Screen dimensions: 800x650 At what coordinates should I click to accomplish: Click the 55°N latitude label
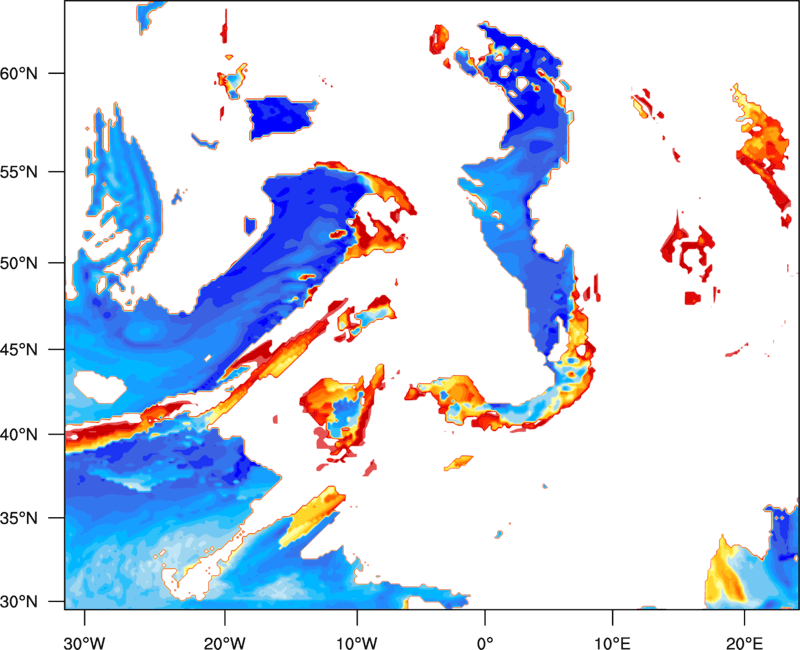click(x=19, y=172)
